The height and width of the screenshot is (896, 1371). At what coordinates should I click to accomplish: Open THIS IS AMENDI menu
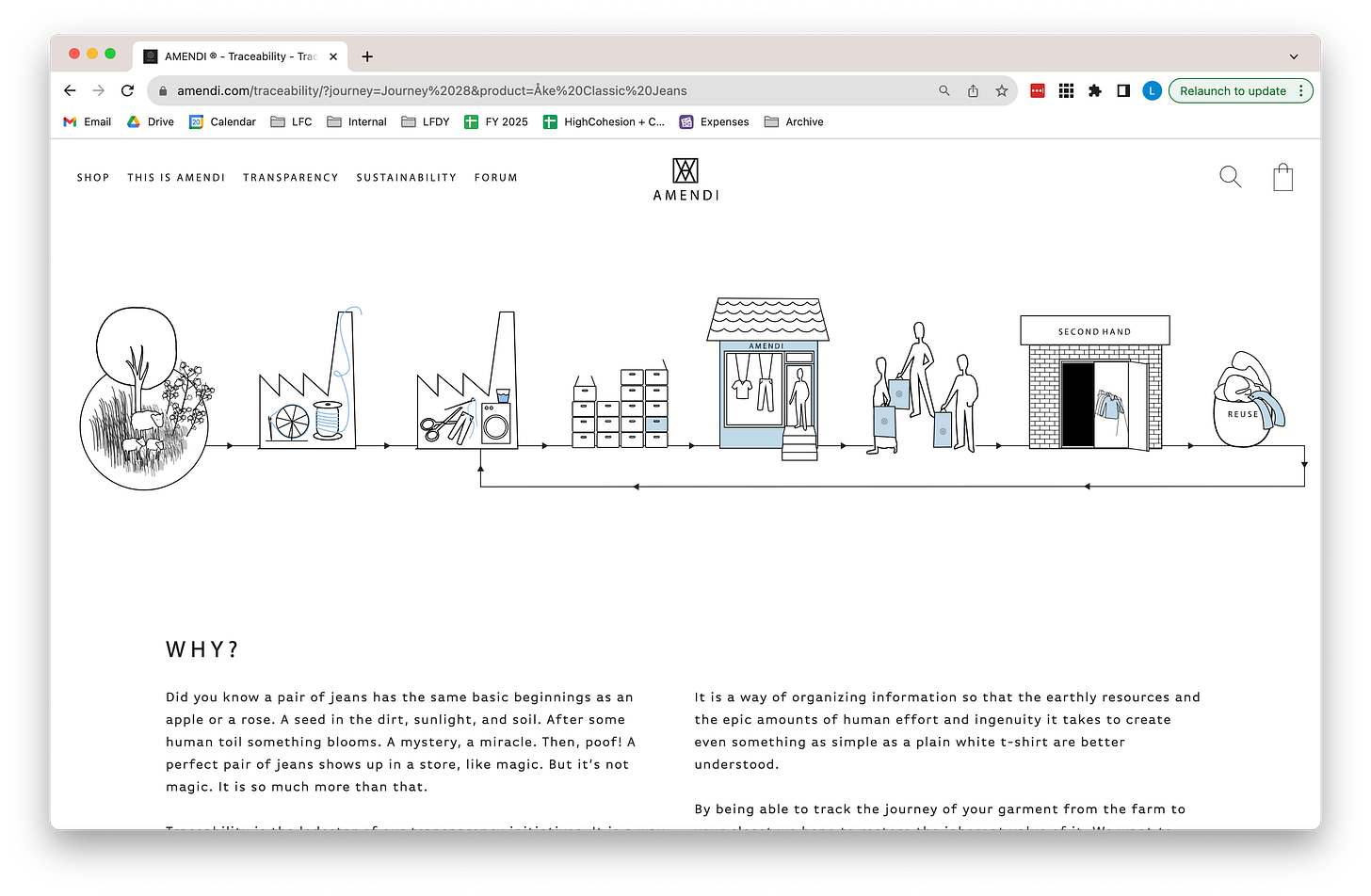pyautogui.click(x=176, y=177)
